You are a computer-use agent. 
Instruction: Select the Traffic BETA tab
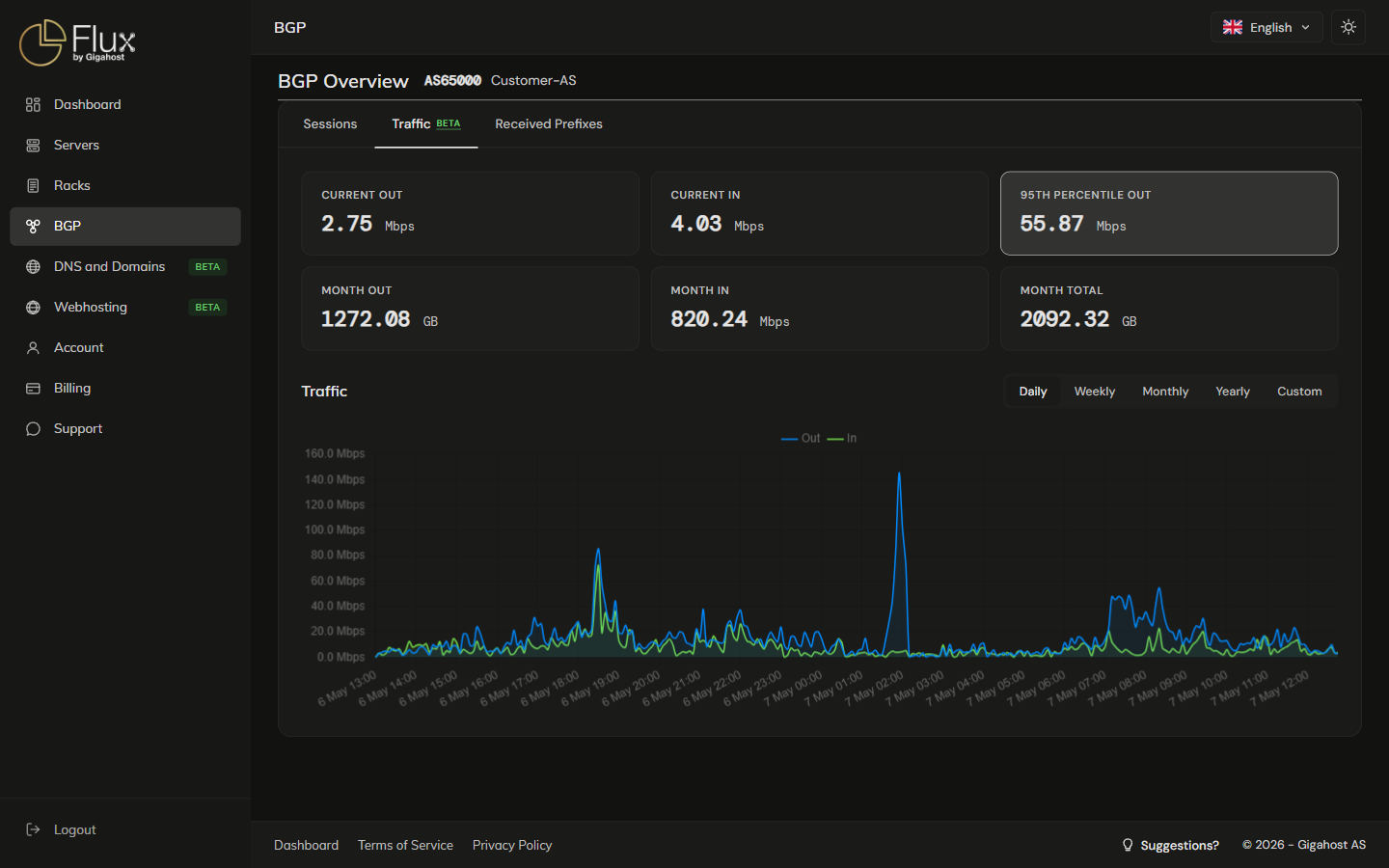pos(426,123)
